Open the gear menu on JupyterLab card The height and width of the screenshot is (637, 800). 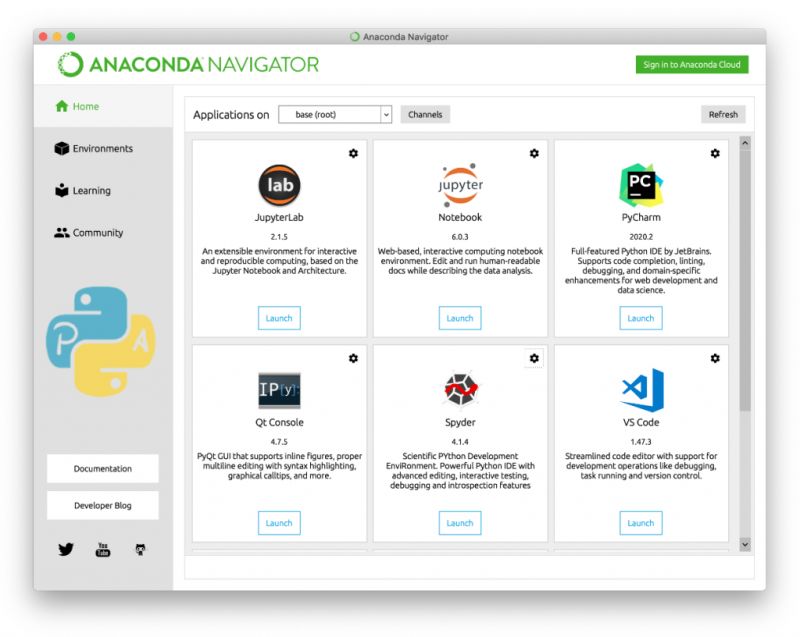coord(354,153)
